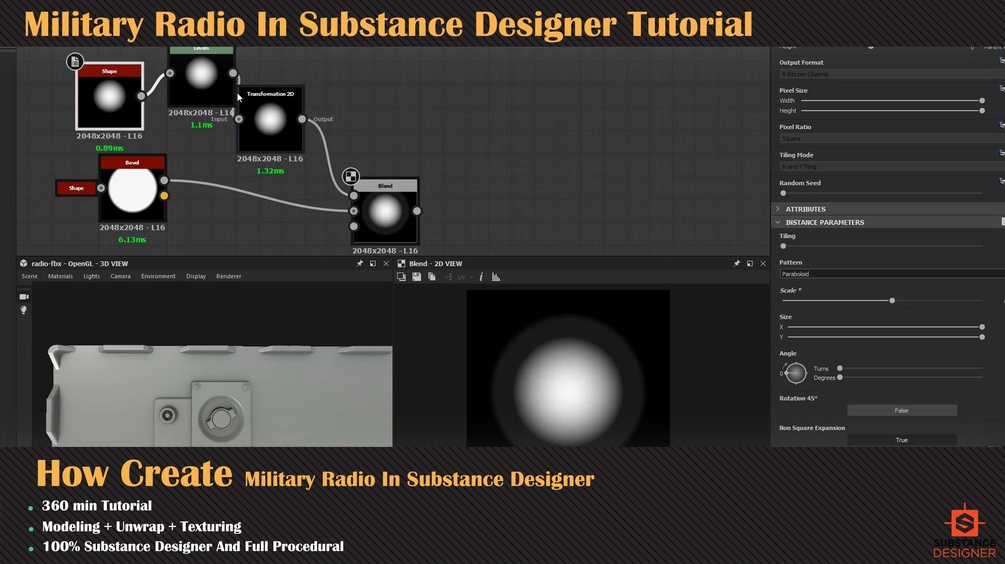Click the checker icon beside the Blend 2D view title
Screen dimensions: 1005x564
pyautogui.click(x=401, y=263)
